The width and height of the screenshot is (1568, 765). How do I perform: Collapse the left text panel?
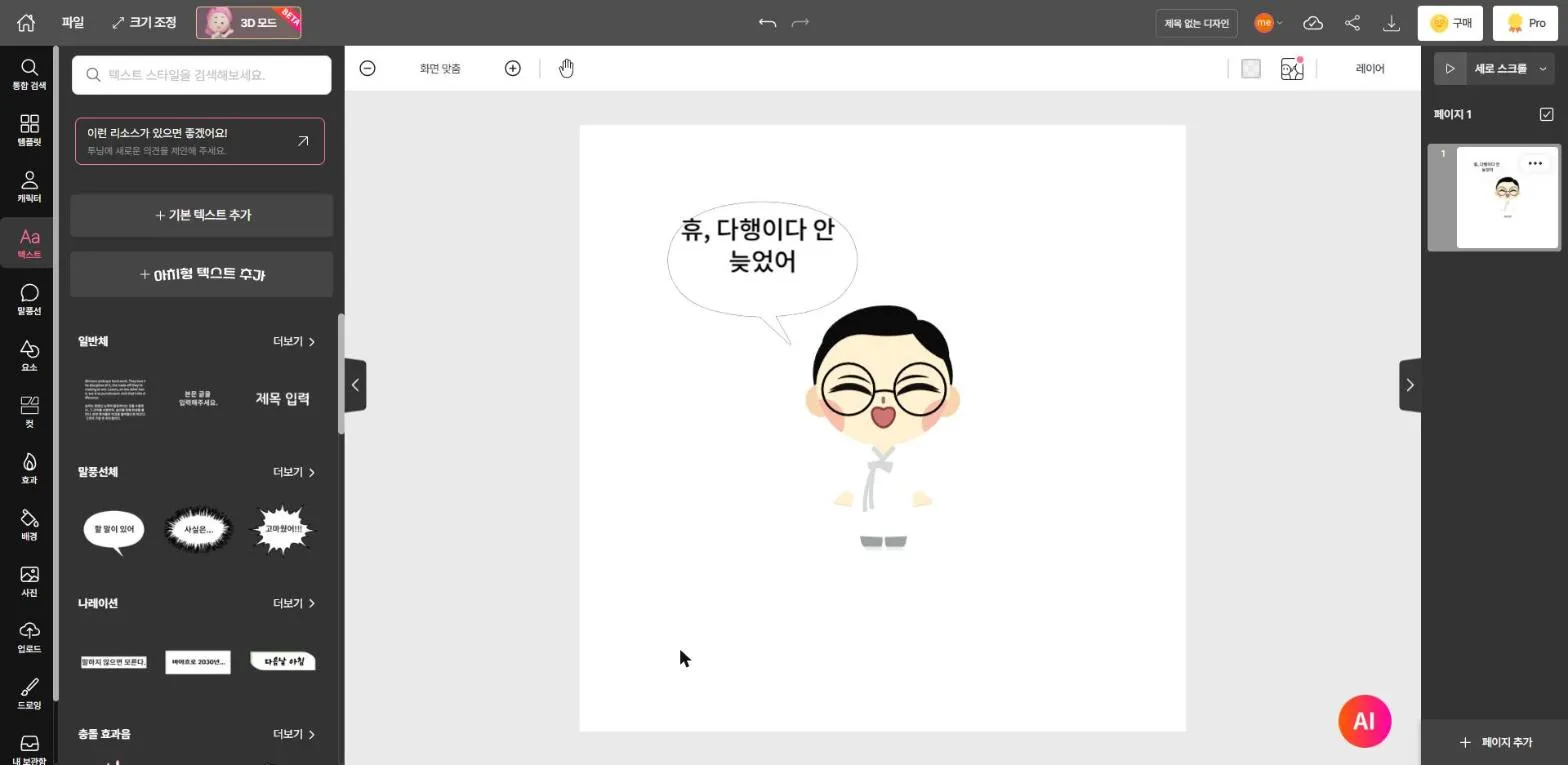355,385
